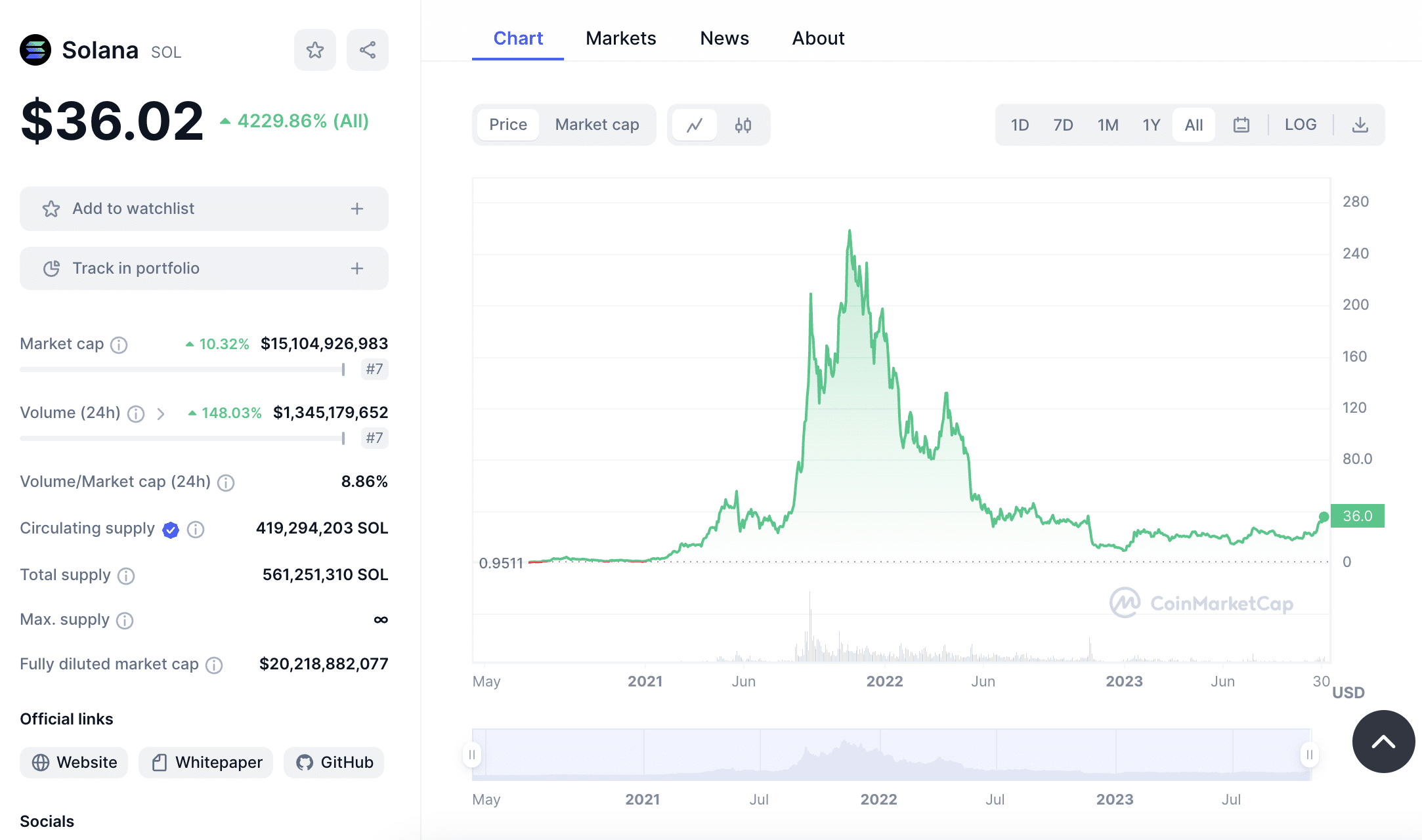Screen dimensions: 1422x840
Task: Expand Volume (24h) chevron arrow
Action: (x=161, y=413)
